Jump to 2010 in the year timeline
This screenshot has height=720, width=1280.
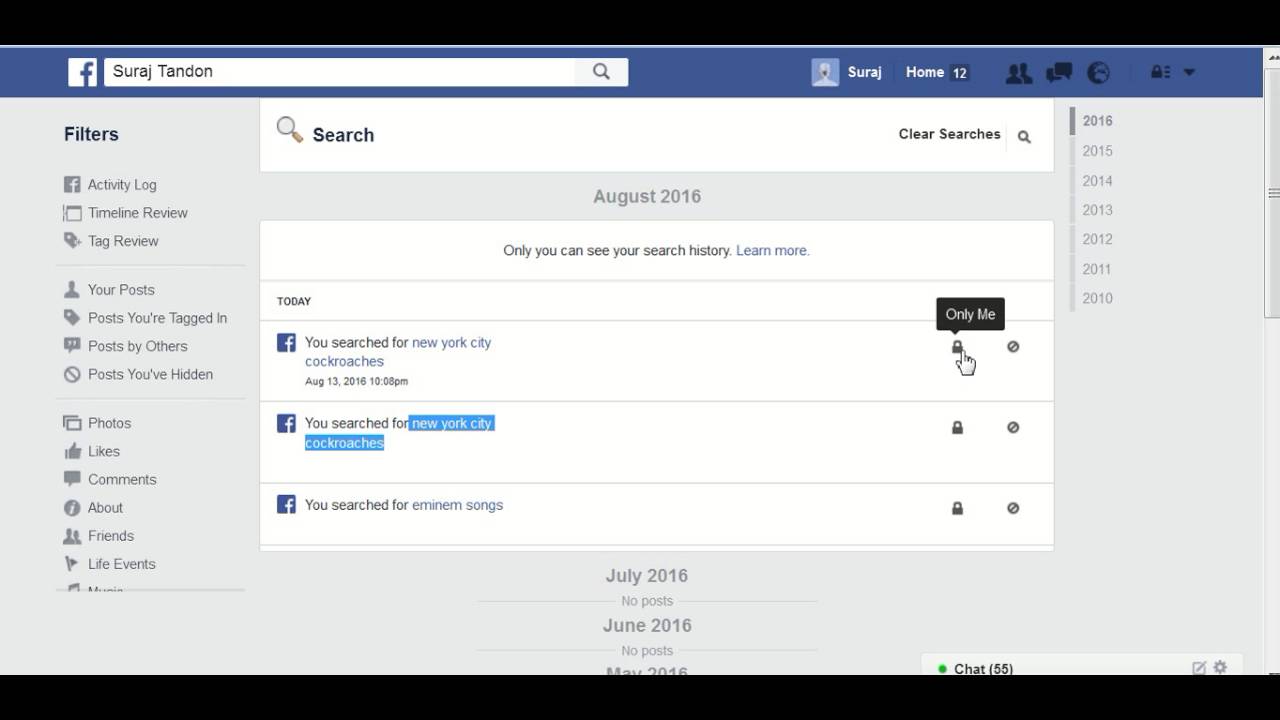[1097, 298]
